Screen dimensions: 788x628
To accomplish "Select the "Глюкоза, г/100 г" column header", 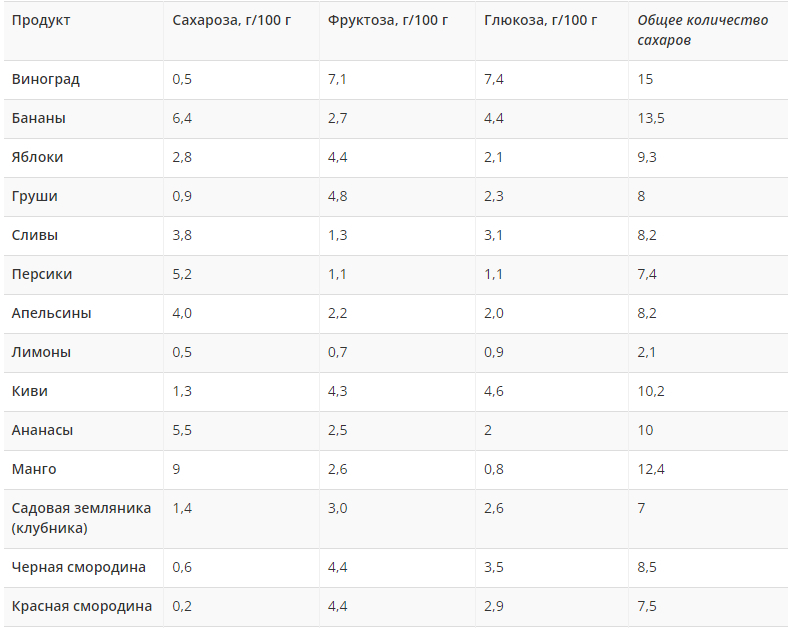I will point(541,21).
